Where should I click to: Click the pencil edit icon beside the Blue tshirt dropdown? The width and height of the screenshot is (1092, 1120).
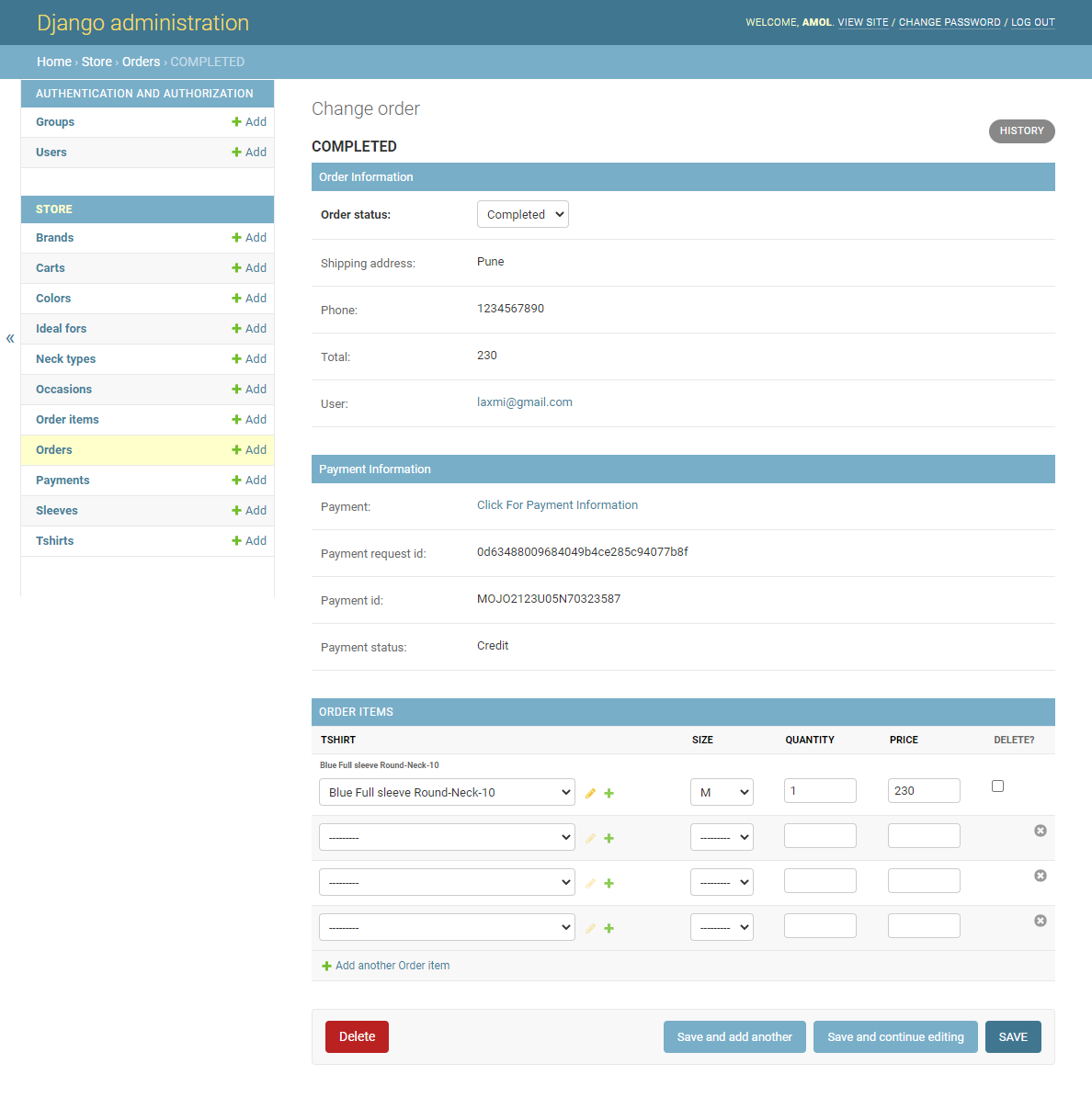590,792
